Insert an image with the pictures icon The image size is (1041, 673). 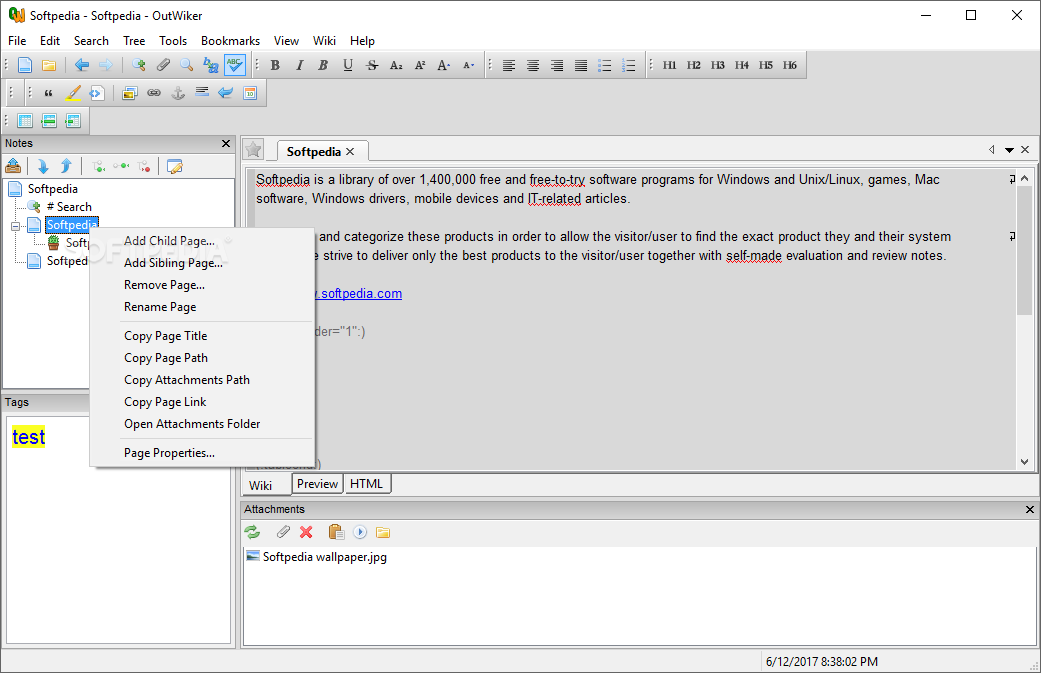(130, 93)
